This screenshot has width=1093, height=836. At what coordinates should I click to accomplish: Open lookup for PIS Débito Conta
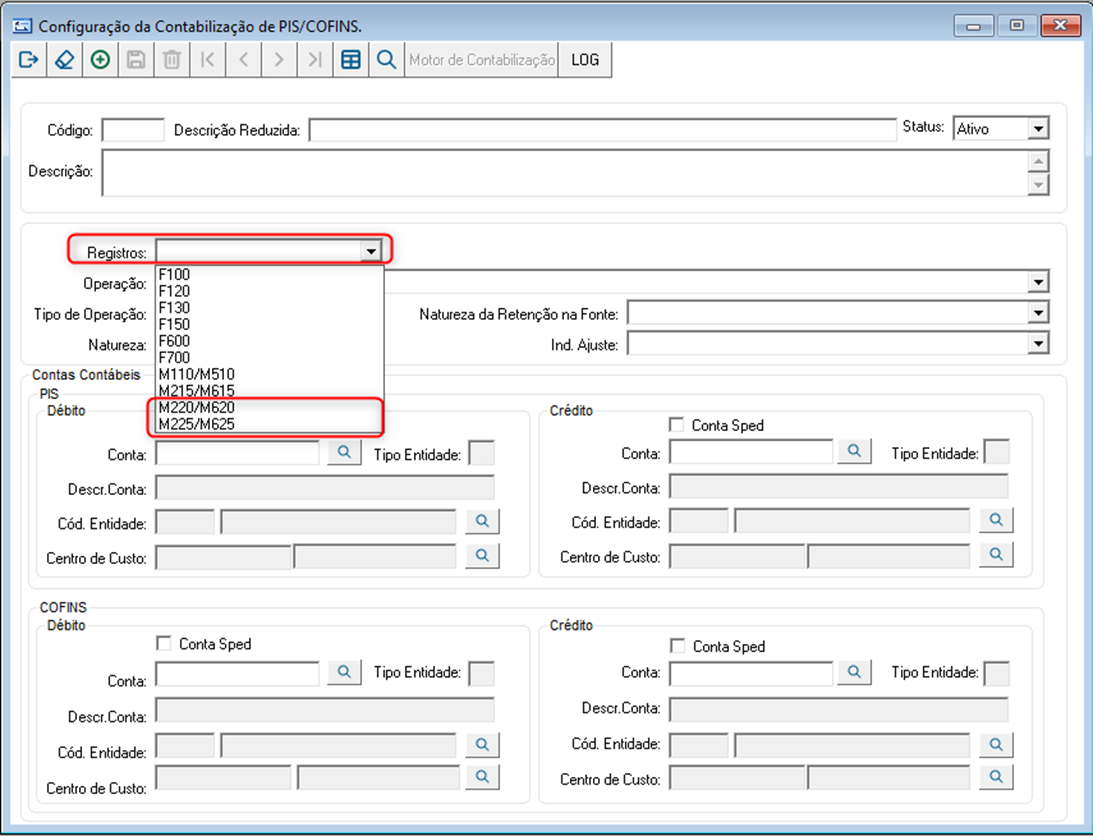344,453
